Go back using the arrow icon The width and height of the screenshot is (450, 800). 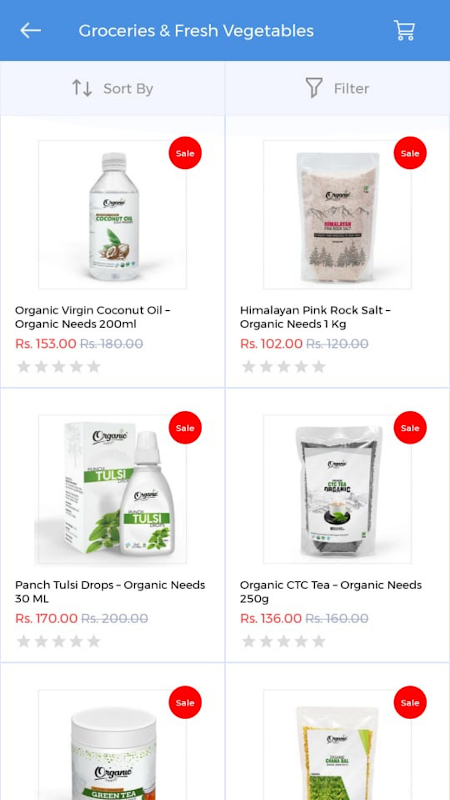click(31, 31)
